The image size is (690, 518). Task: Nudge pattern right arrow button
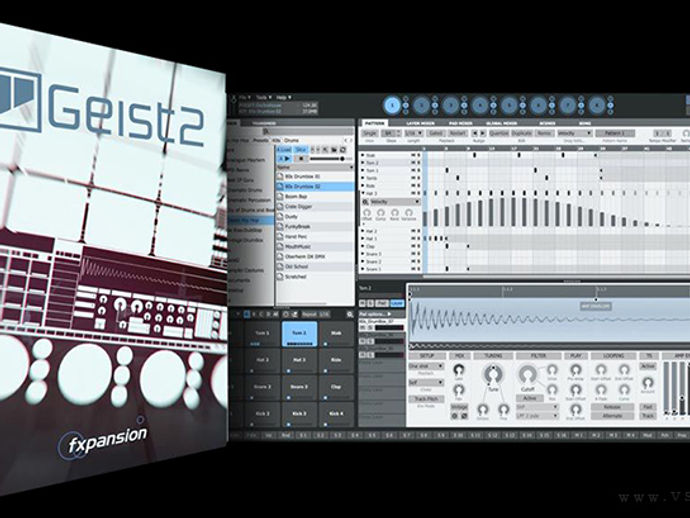[x=482, y=133]
